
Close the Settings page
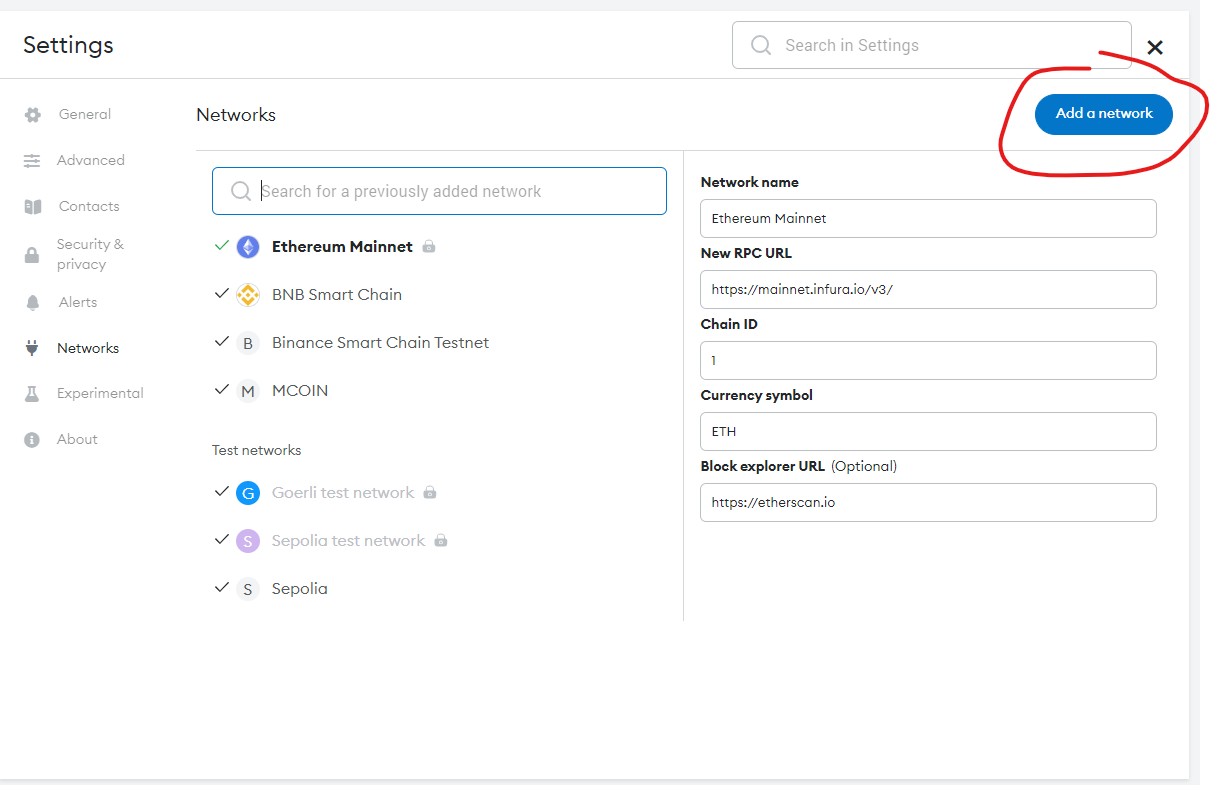[x=1155, y=47]
